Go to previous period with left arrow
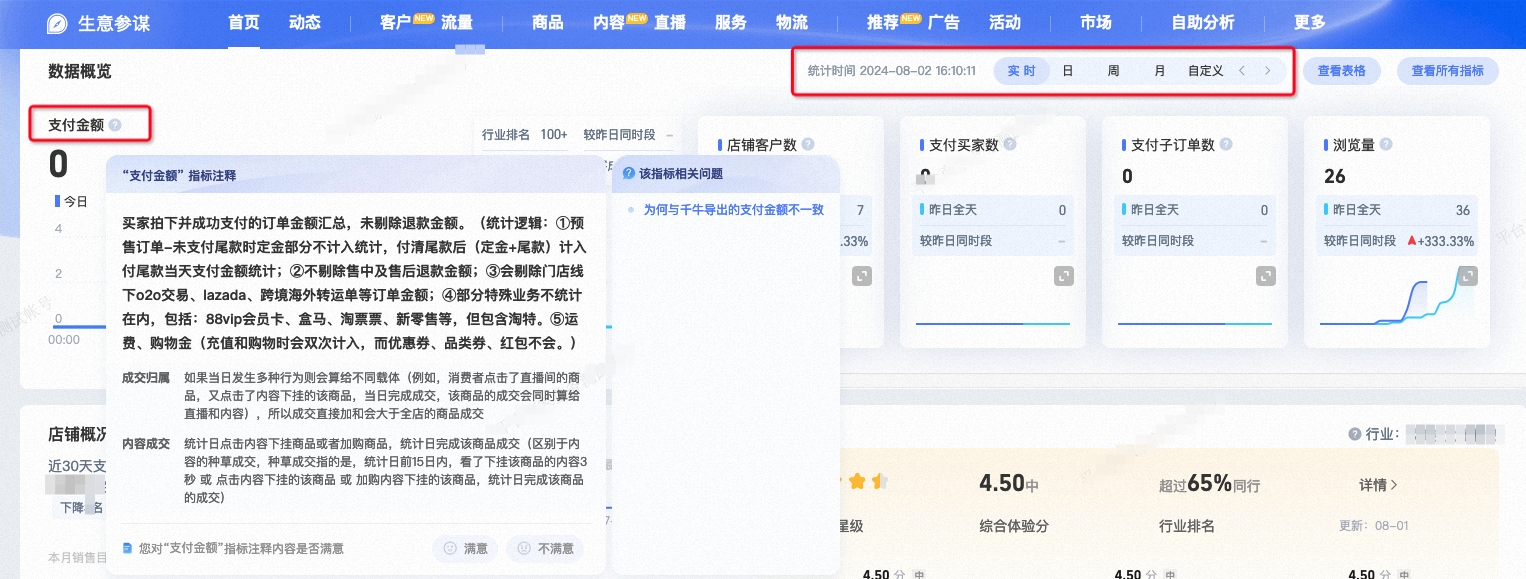Screen dimensions: 1526x579 (1242, 71)
